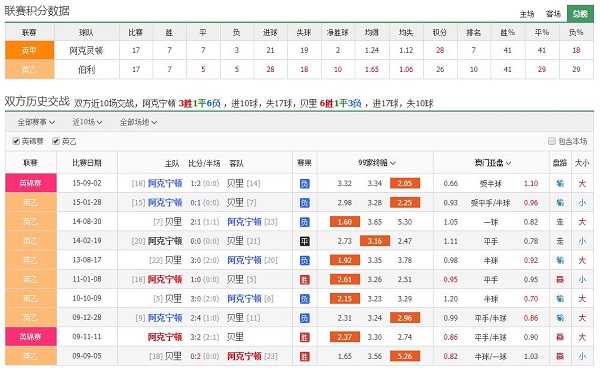Screen dimensions: 600x368
Task: Click the pink 英锦赛 tag for 15-09-02 match
Action: [31, 183]
